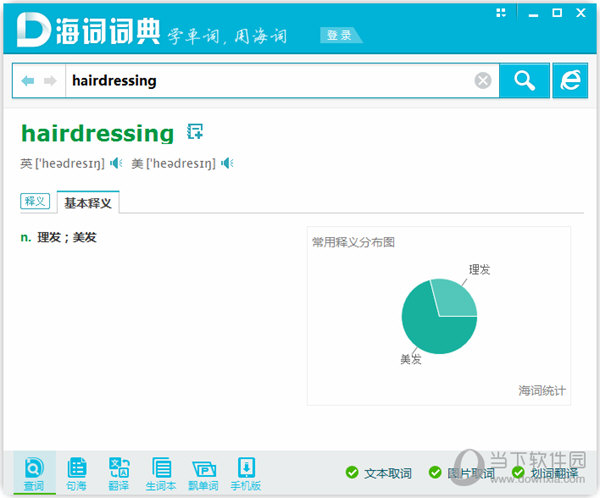Open the 翻译 translation tool

[119, 473]
